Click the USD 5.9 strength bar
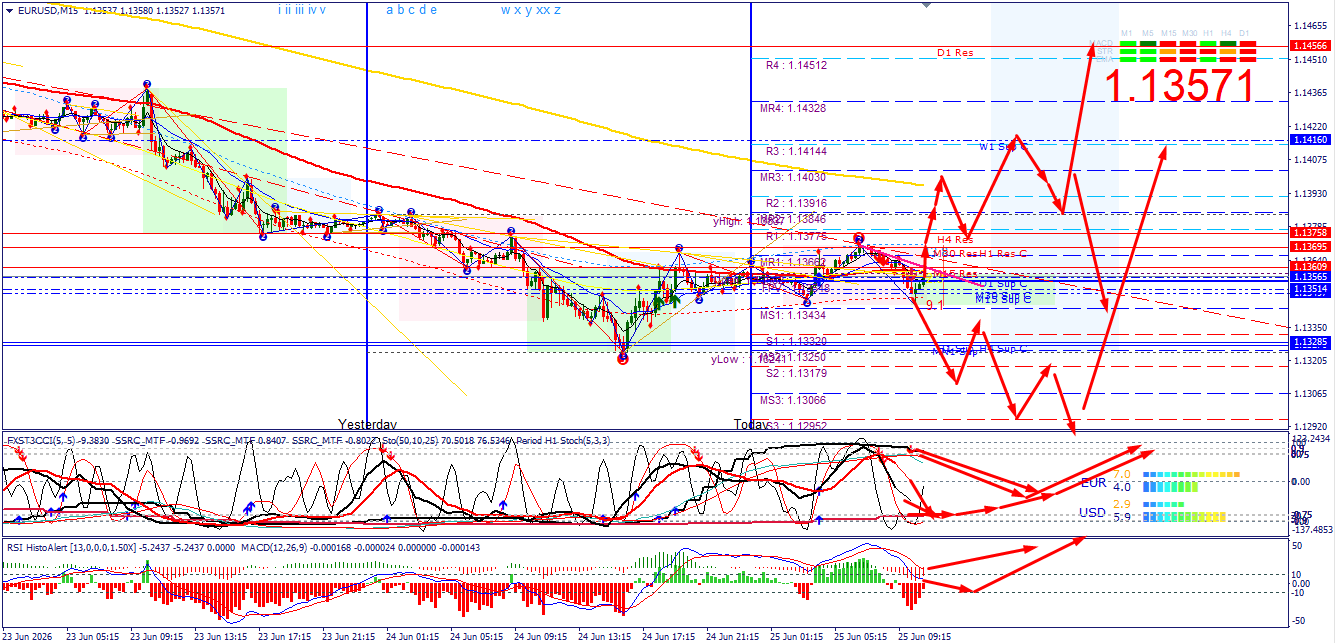The image size is (1335, 643). (x=1184, y=517)
